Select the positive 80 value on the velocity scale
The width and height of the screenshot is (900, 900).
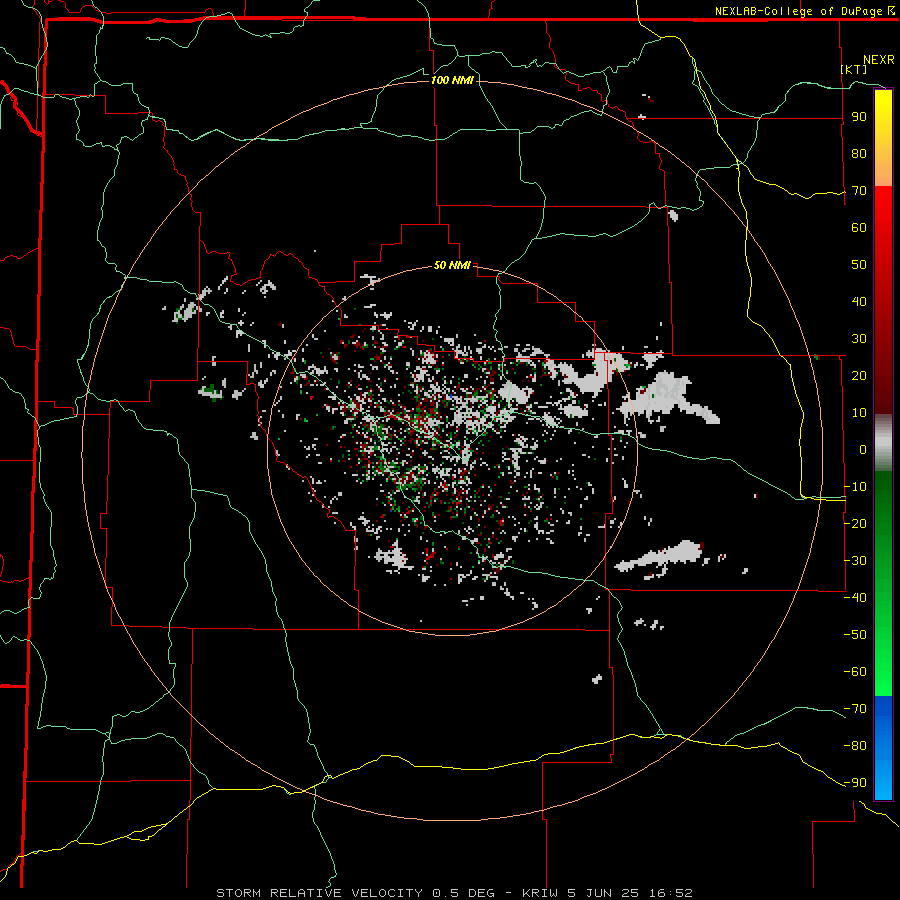click(x=859, y=154)
